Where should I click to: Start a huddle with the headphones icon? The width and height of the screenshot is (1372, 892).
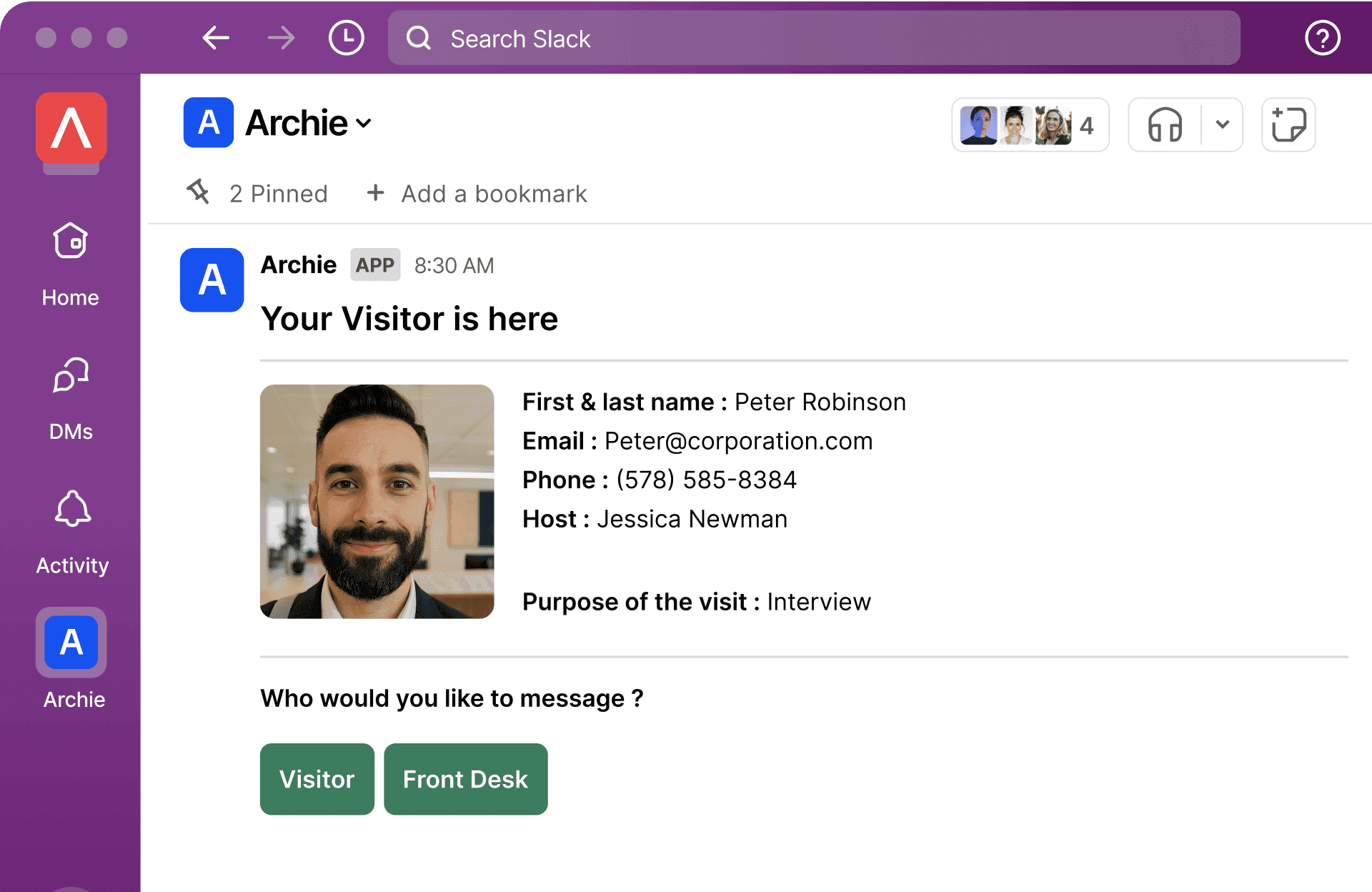coord(1165,124)
